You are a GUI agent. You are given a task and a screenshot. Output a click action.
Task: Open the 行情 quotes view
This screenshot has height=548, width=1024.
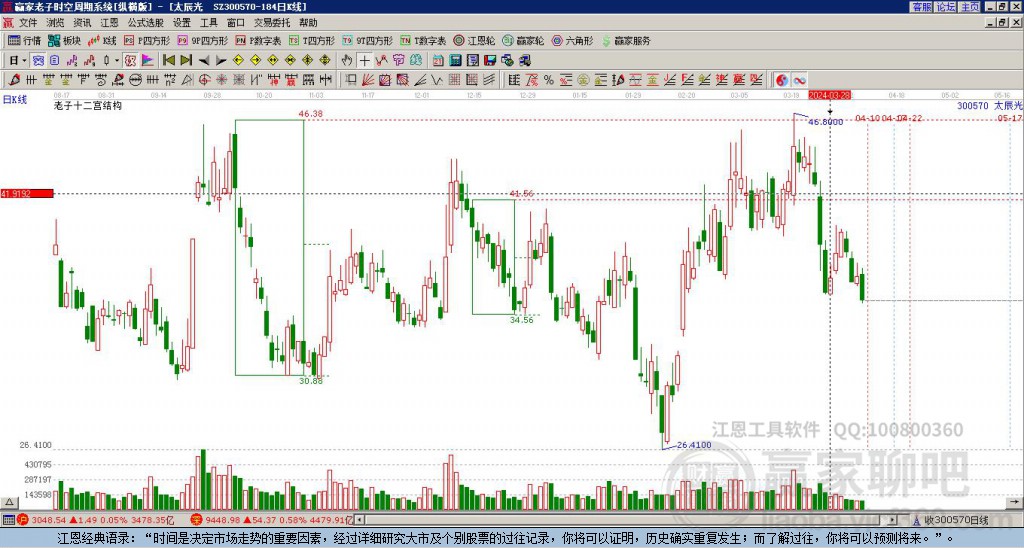[x=24, y=40]
